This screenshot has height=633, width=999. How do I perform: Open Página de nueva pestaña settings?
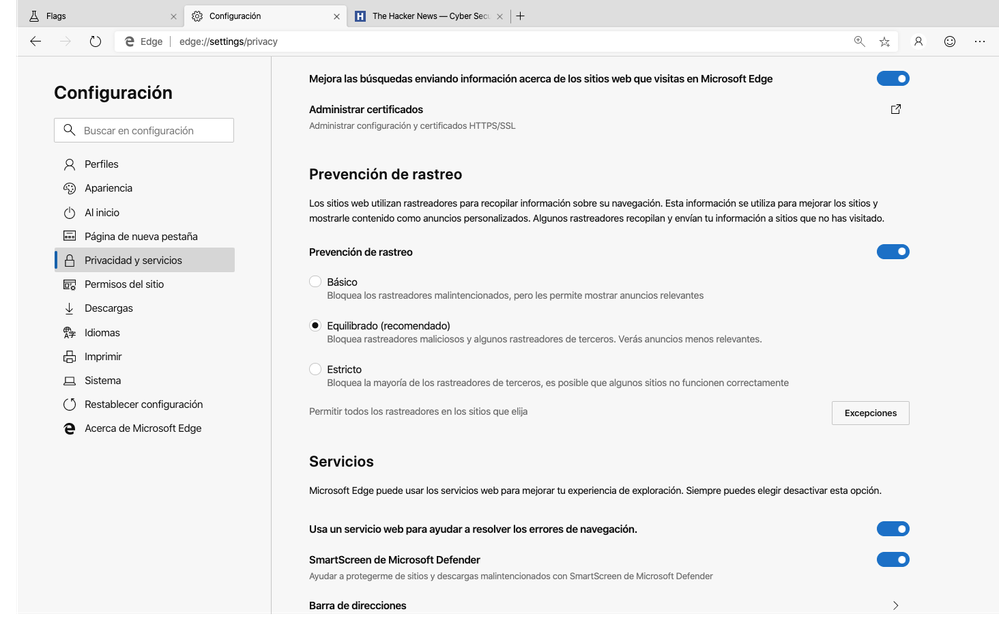click(145, 236)
